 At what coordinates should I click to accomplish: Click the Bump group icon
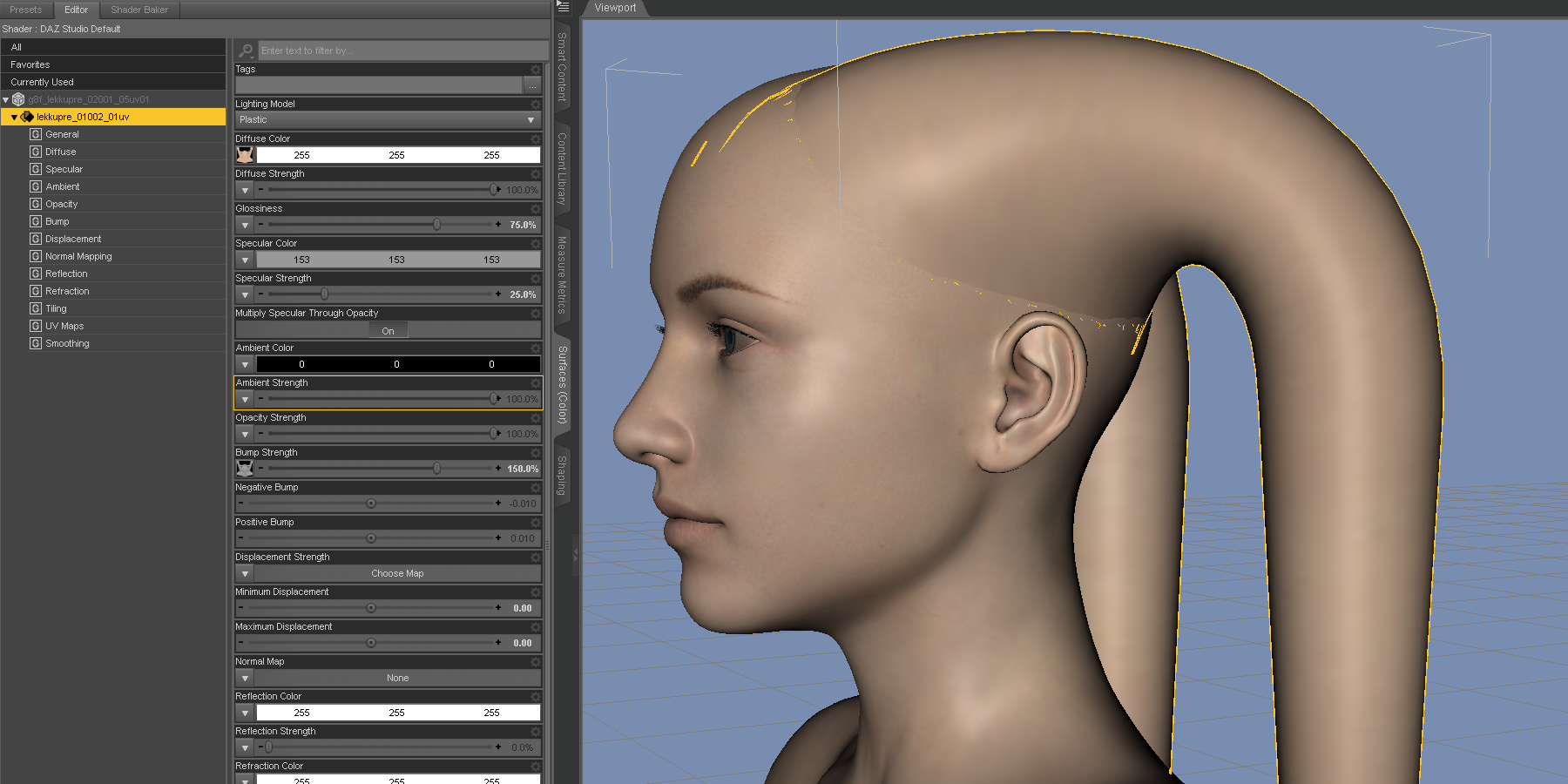click(36, 221)
